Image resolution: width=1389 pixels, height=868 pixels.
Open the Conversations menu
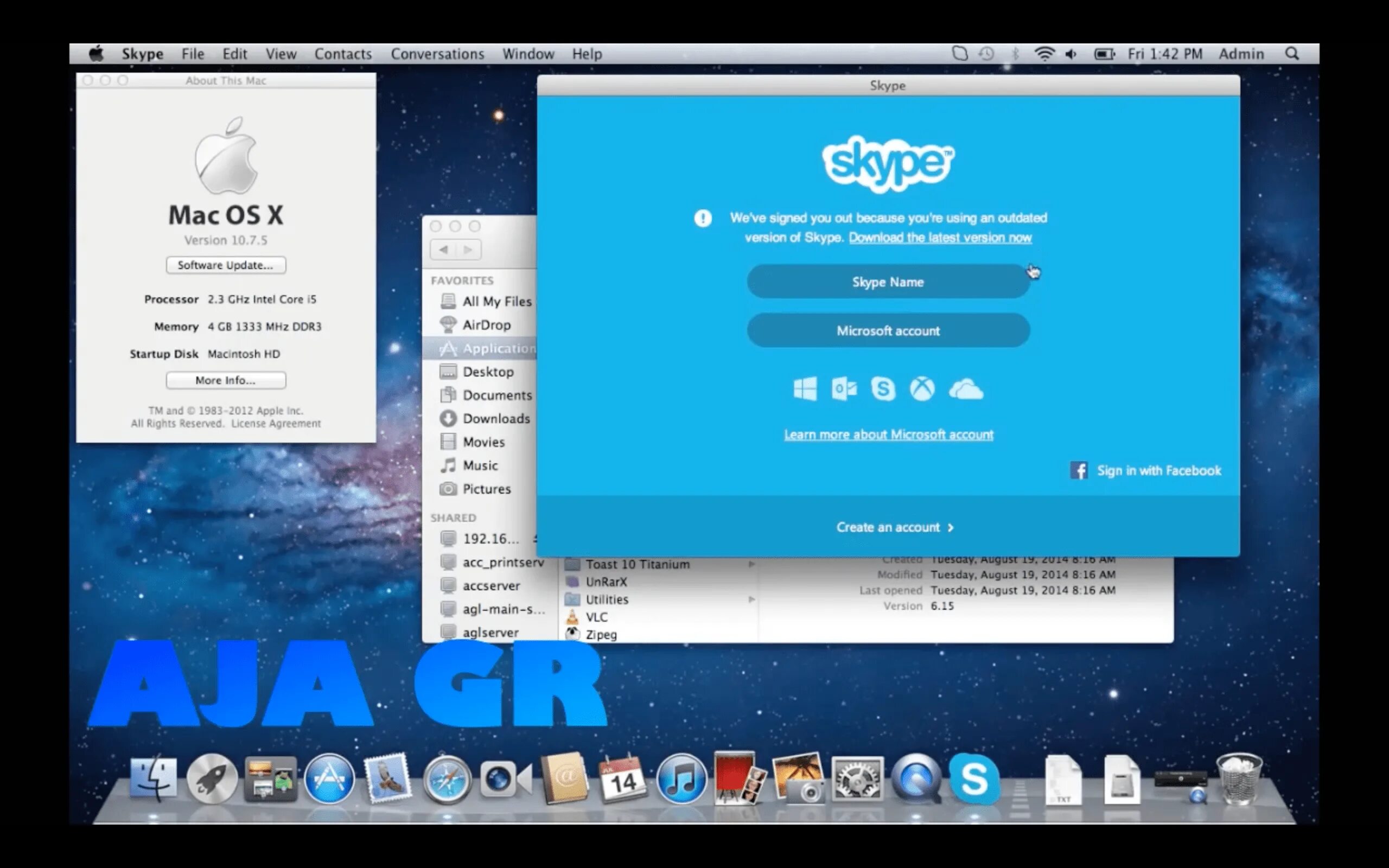(x=437, y=54)
